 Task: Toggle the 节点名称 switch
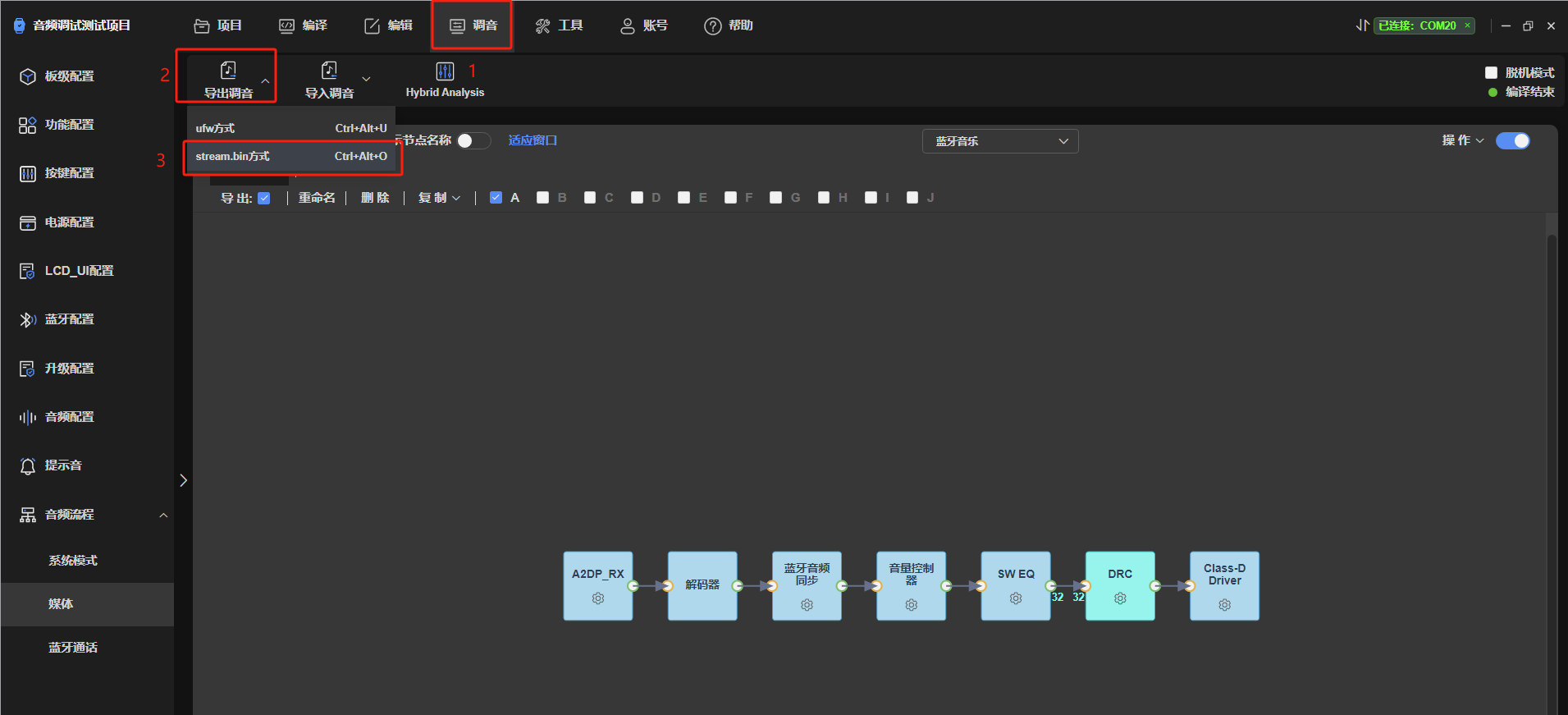click(x=473, y=140)
